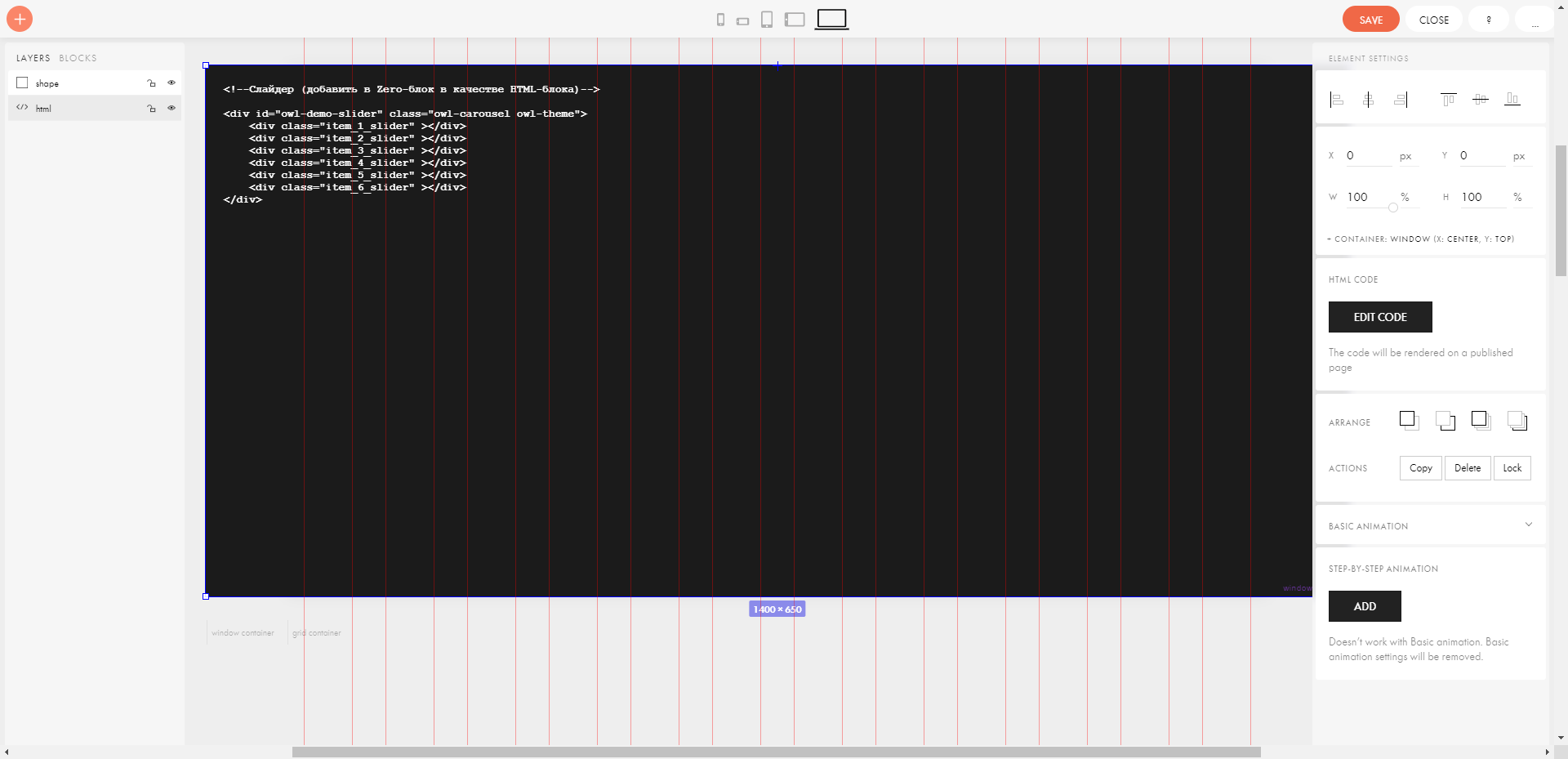Expand the Basic Animation section

coord(1431,526)
